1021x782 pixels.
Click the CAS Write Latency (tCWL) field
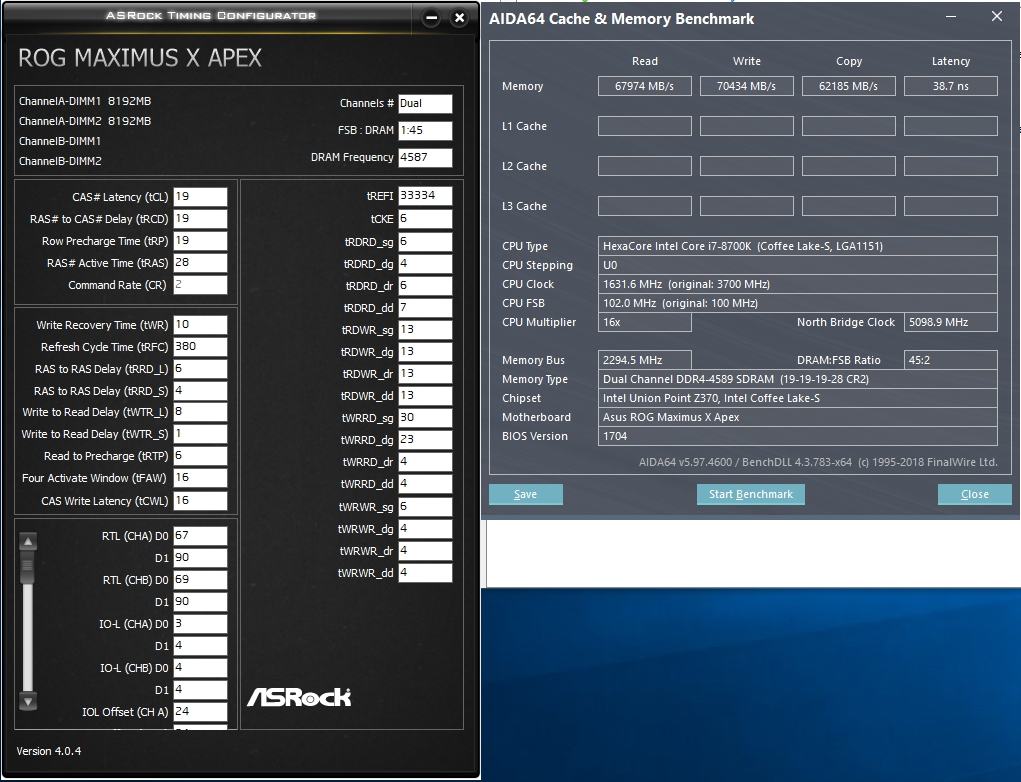click(x=201, y=501)
